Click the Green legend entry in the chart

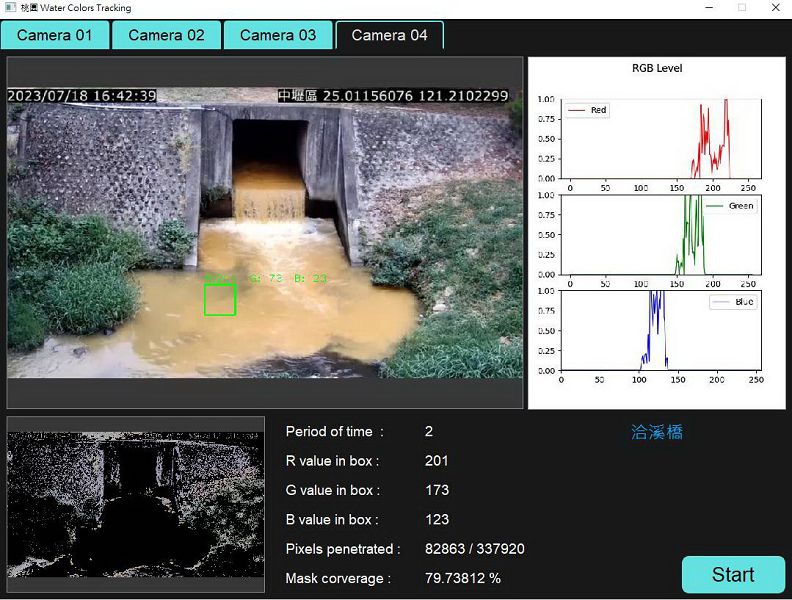[x=731, y=206]
